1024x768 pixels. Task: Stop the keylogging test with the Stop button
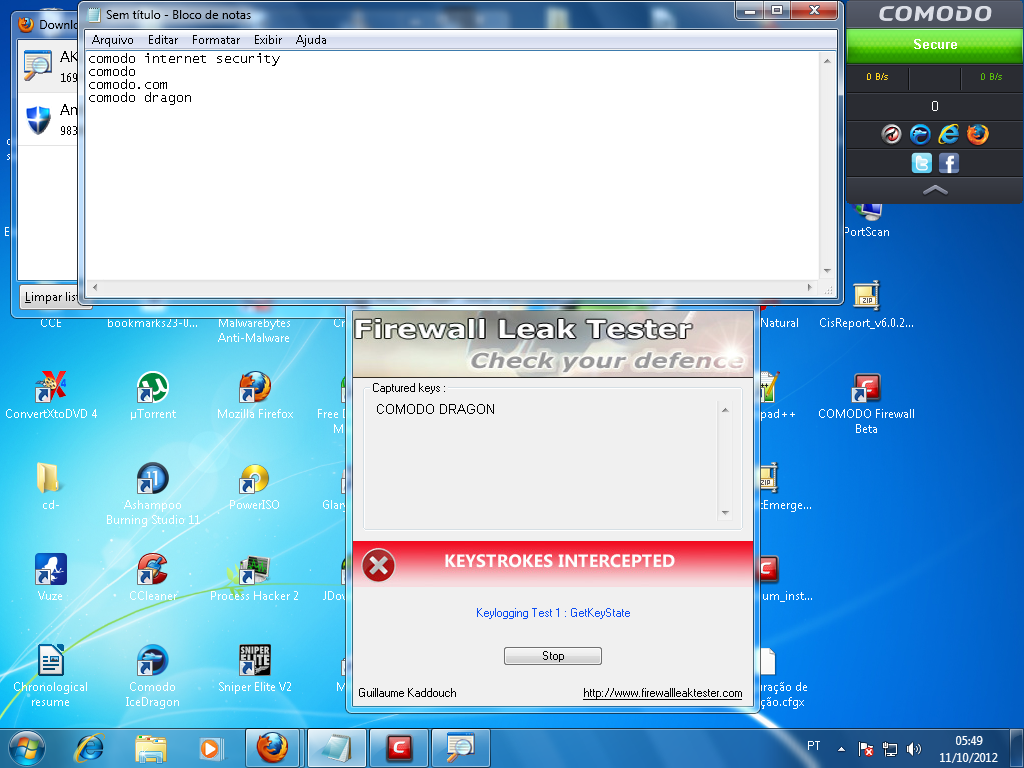point(552,656)
